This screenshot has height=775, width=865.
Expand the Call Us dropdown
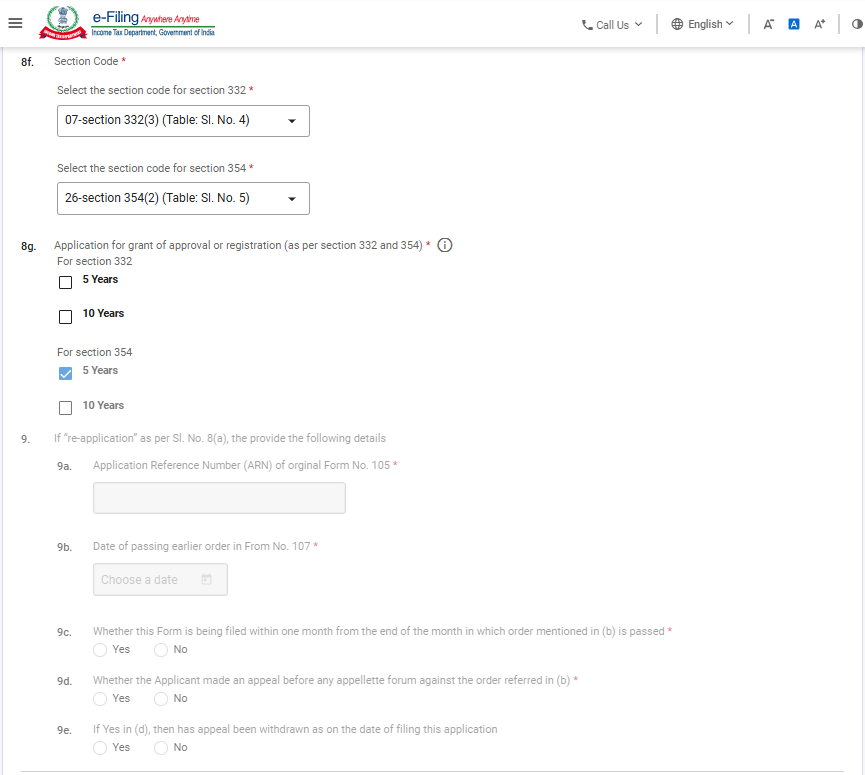612,25
